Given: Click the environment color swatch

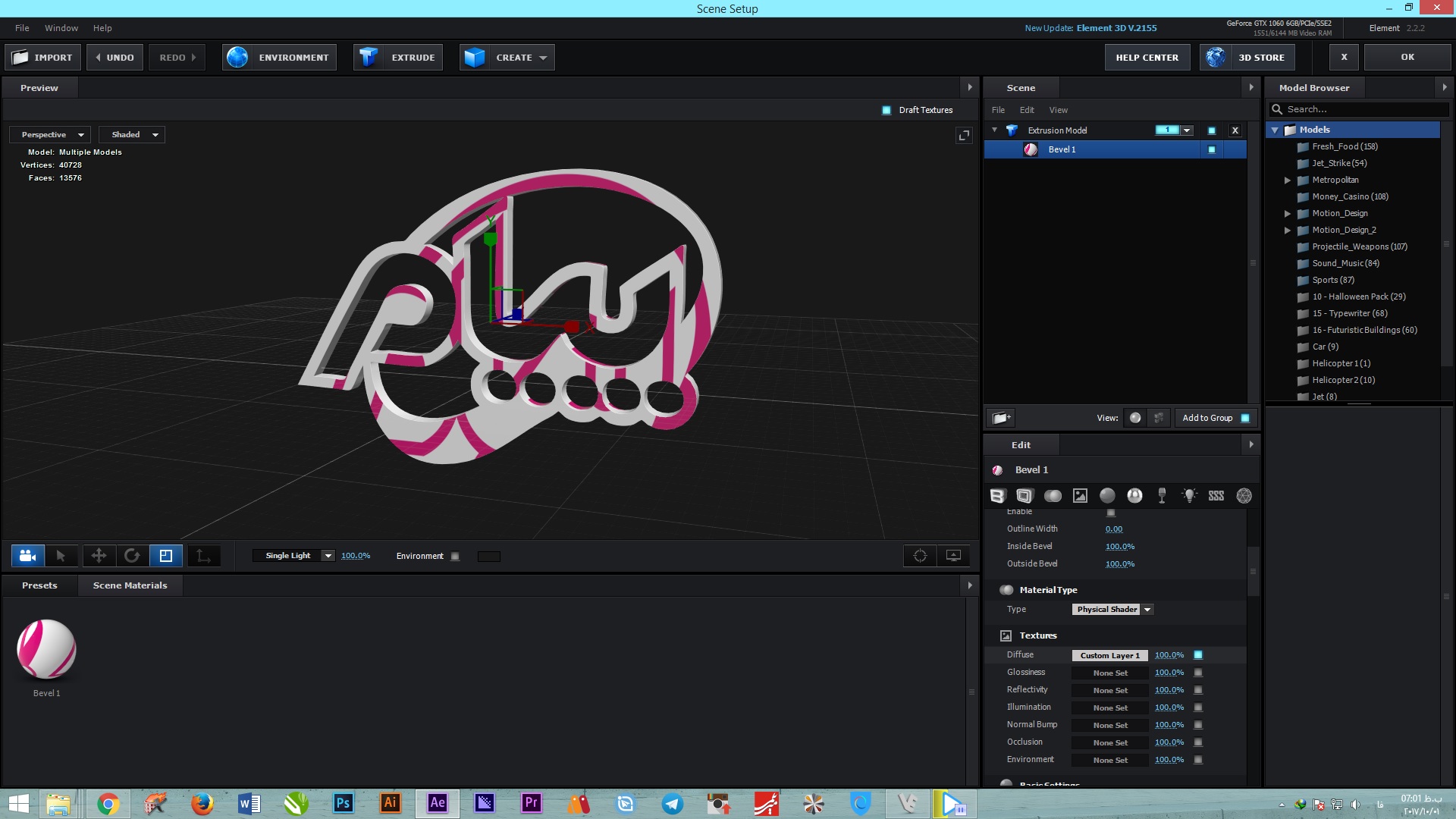Looking at the screenshot, I should tap(489, 557).
